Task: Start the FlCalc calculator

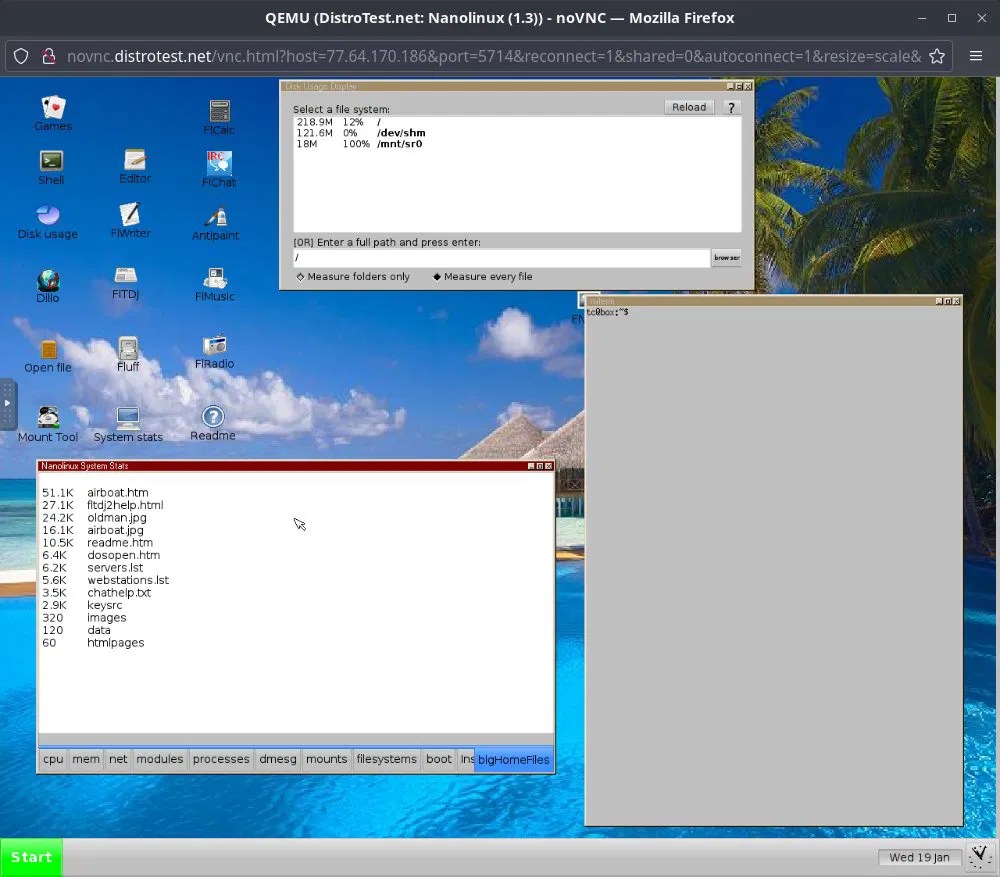Action: pyautogui.click(x=218, y=110)
